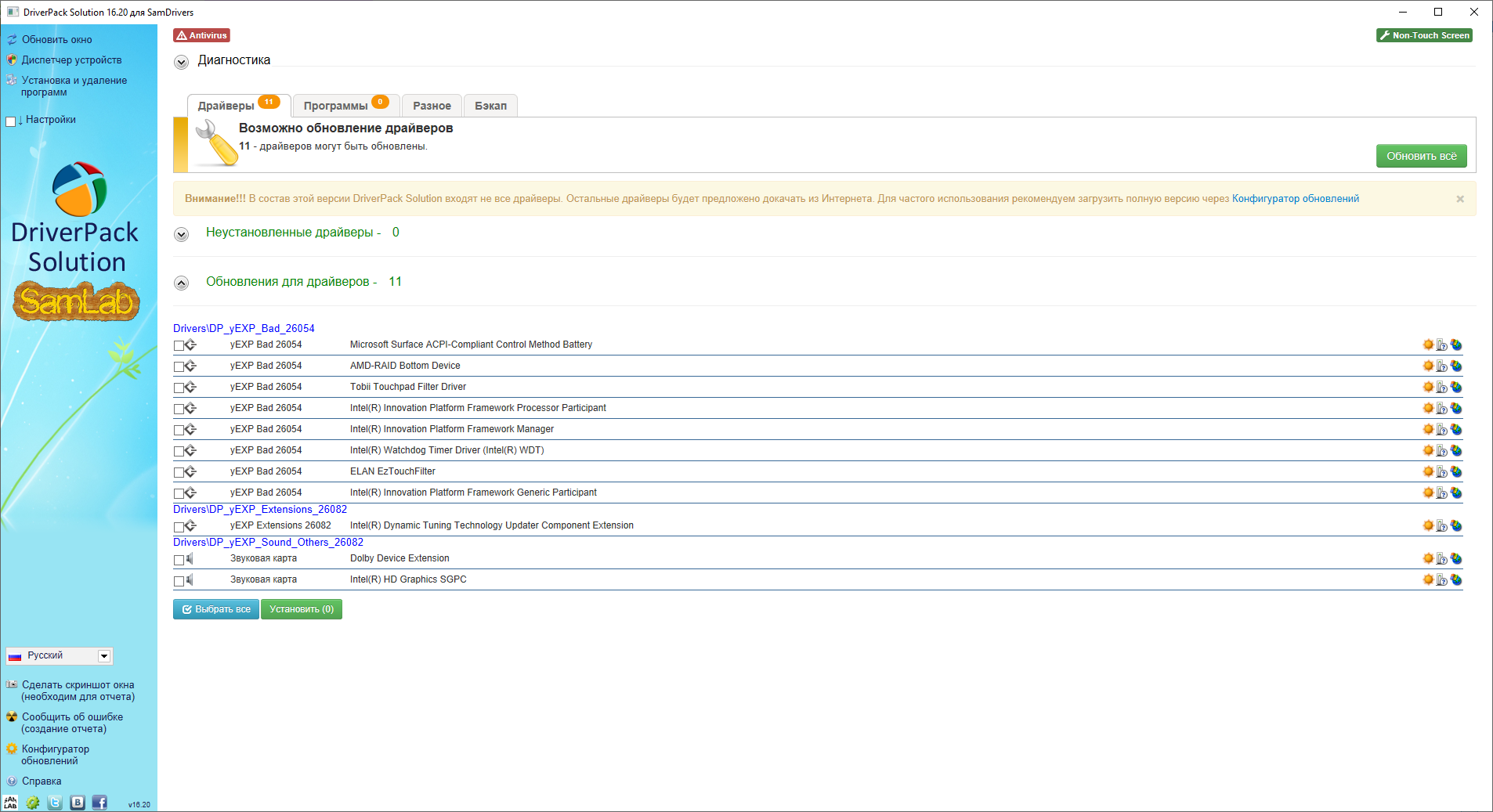Screen dimensions: 1493x812
Task: Open the Справка help link
Action: pos(42,781)
